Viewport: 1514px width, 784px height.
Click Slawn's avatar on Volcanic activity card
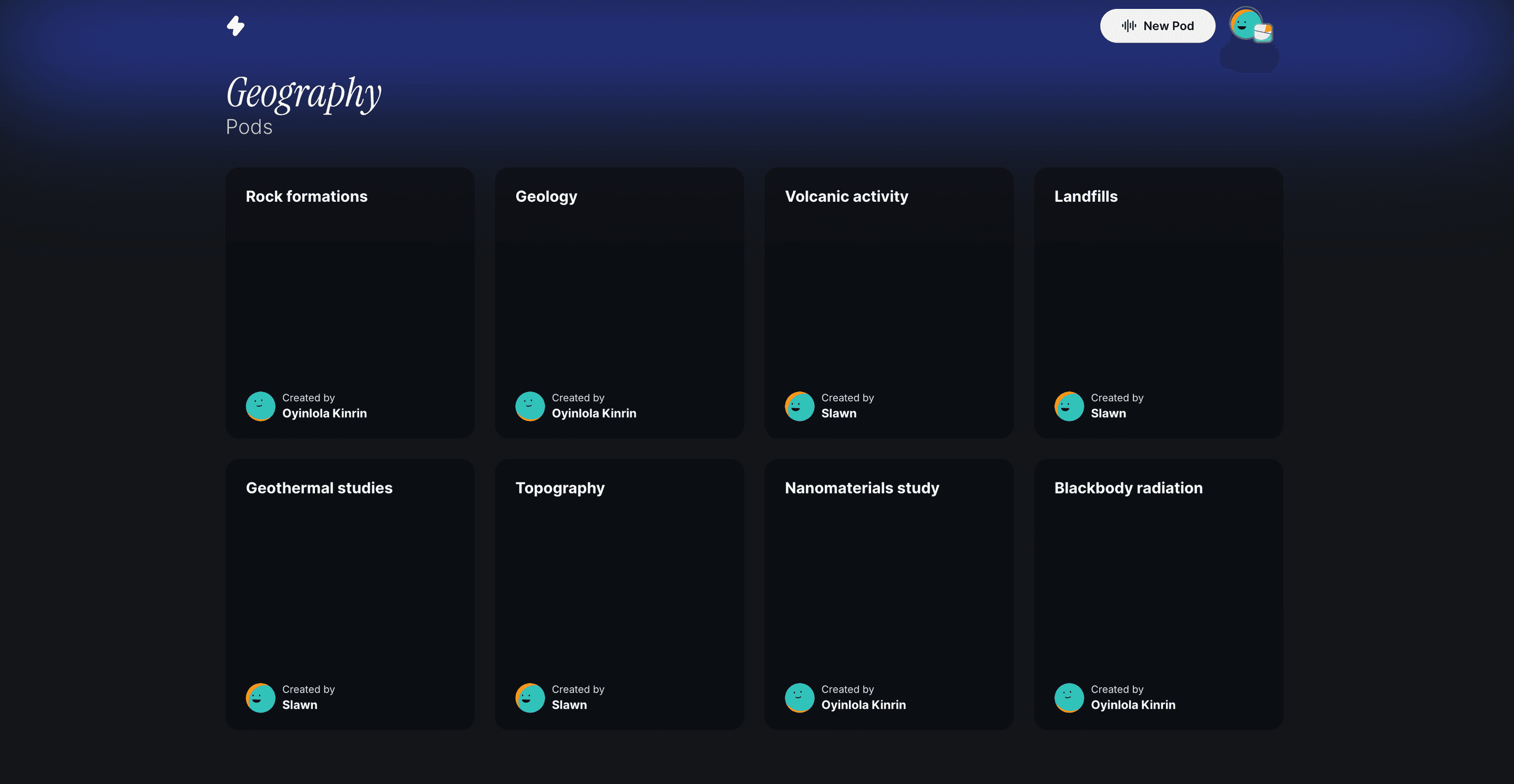[799, 406]
